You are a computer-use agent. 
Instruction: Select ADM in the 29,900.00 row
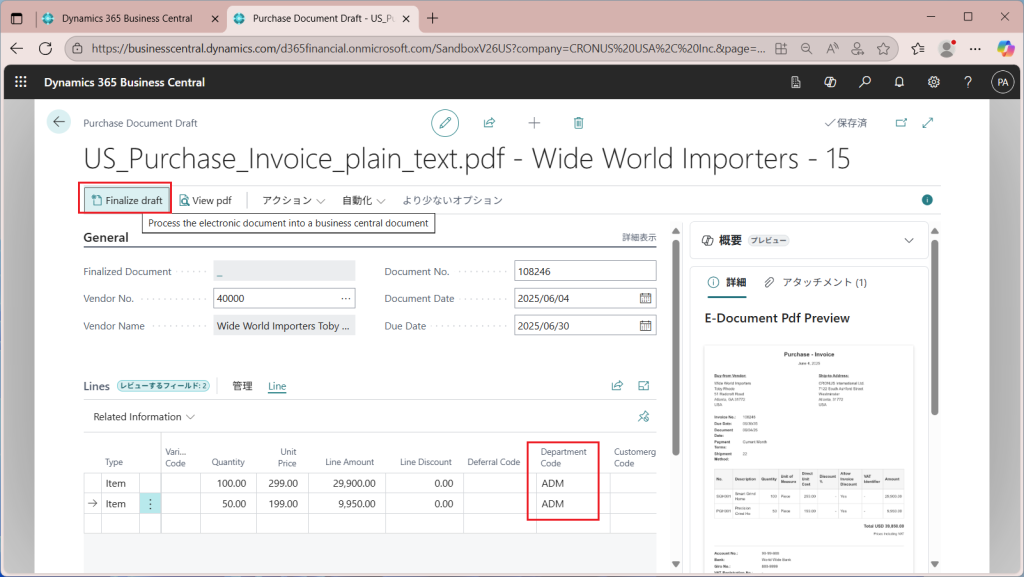[x=573, y=483]
